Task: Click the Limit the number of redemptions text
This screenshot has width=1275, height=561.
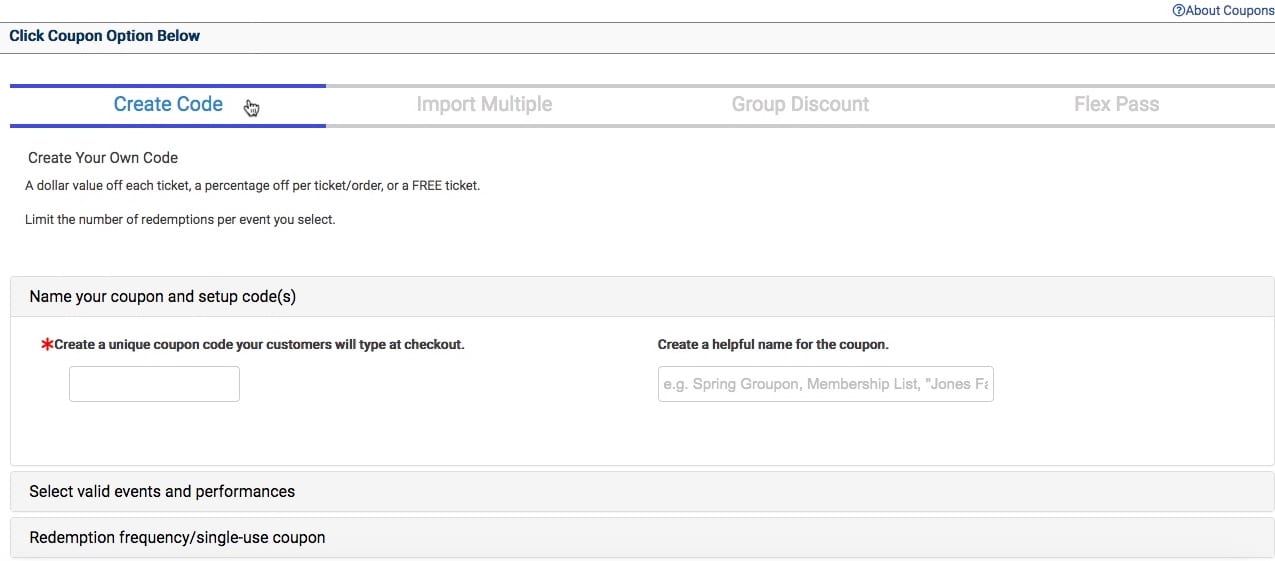Action: [180, 220]
